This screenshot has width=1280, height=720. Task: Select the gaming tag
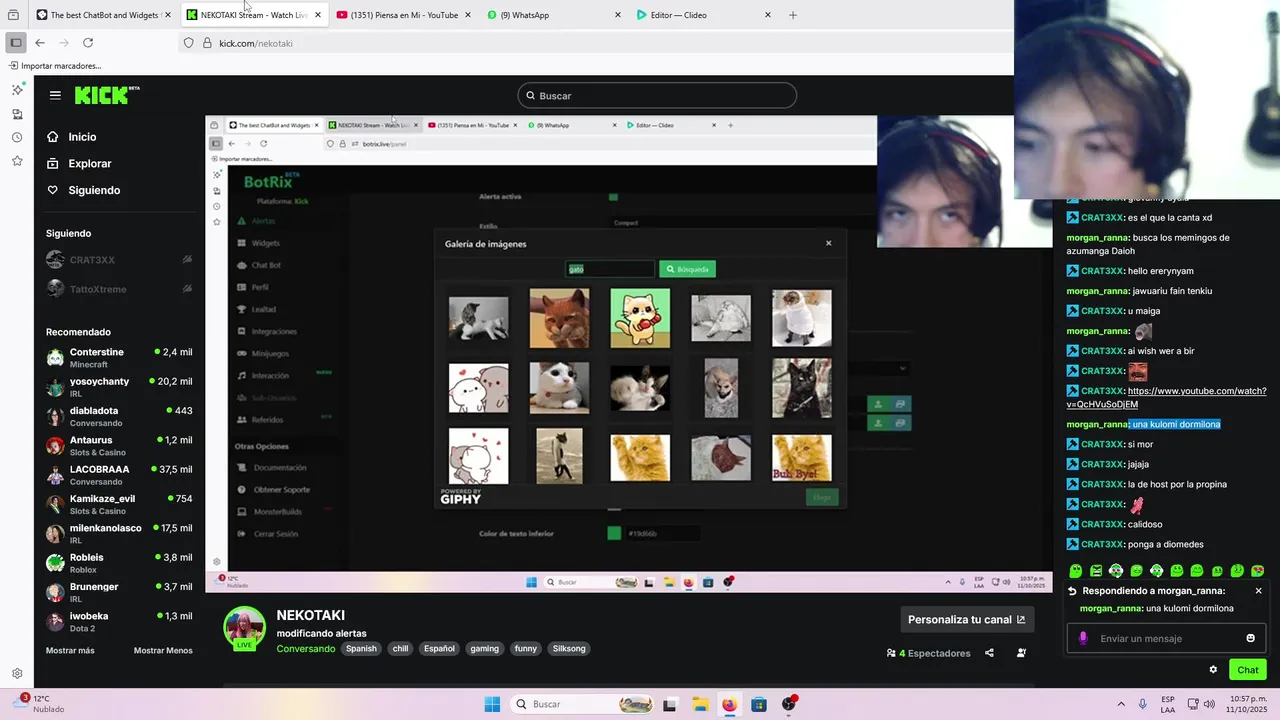484,649
